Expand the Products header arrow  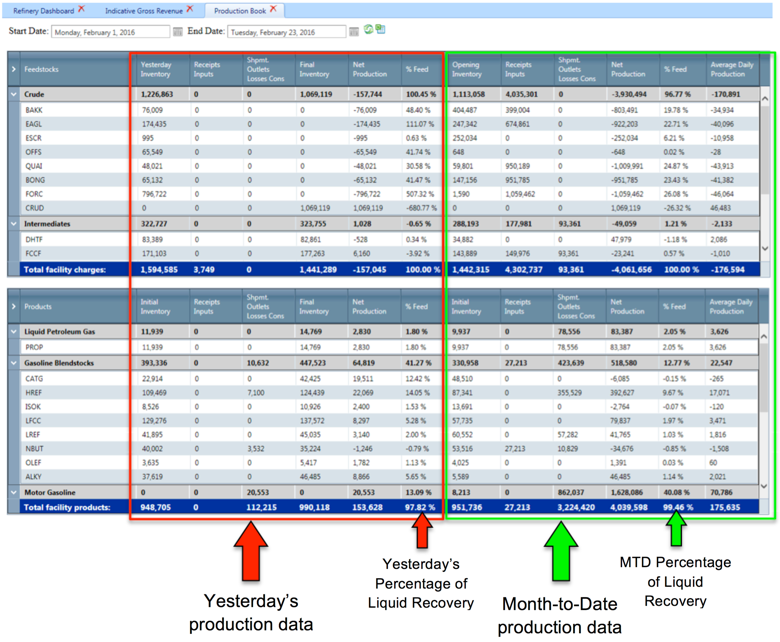point(13,305)
